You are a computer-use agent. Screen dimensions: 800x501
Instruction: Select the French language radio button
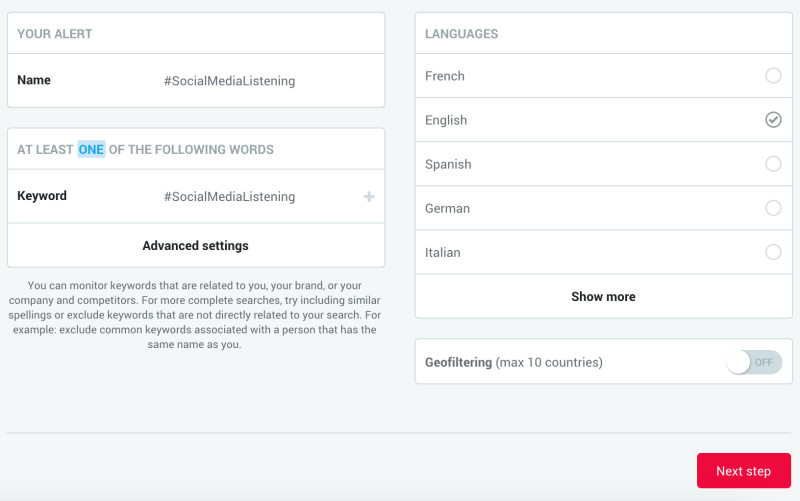(x=773, y=76)
